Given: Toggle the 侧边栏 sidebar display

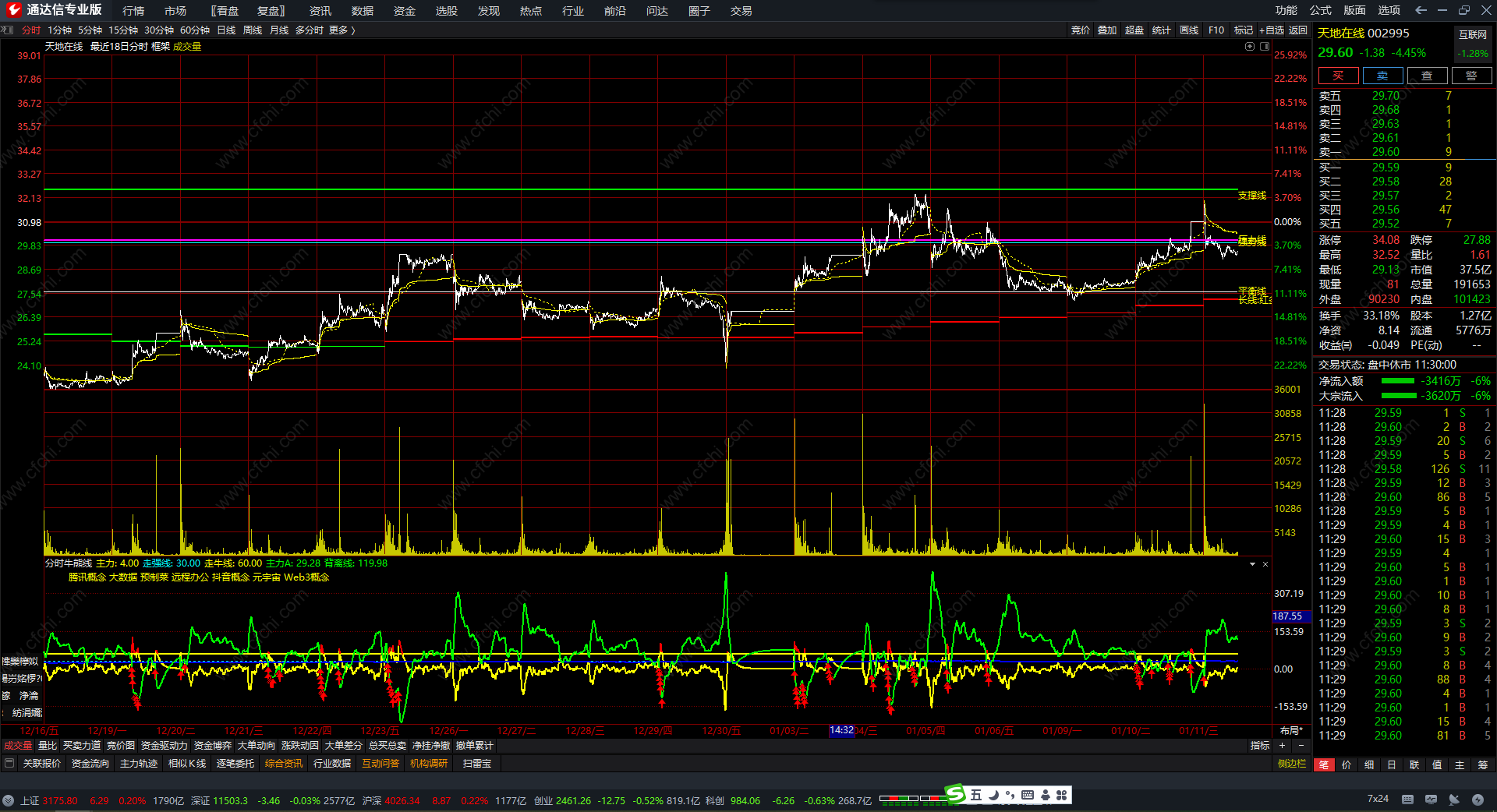Looking at the screenshot, I should point(1291,764).
